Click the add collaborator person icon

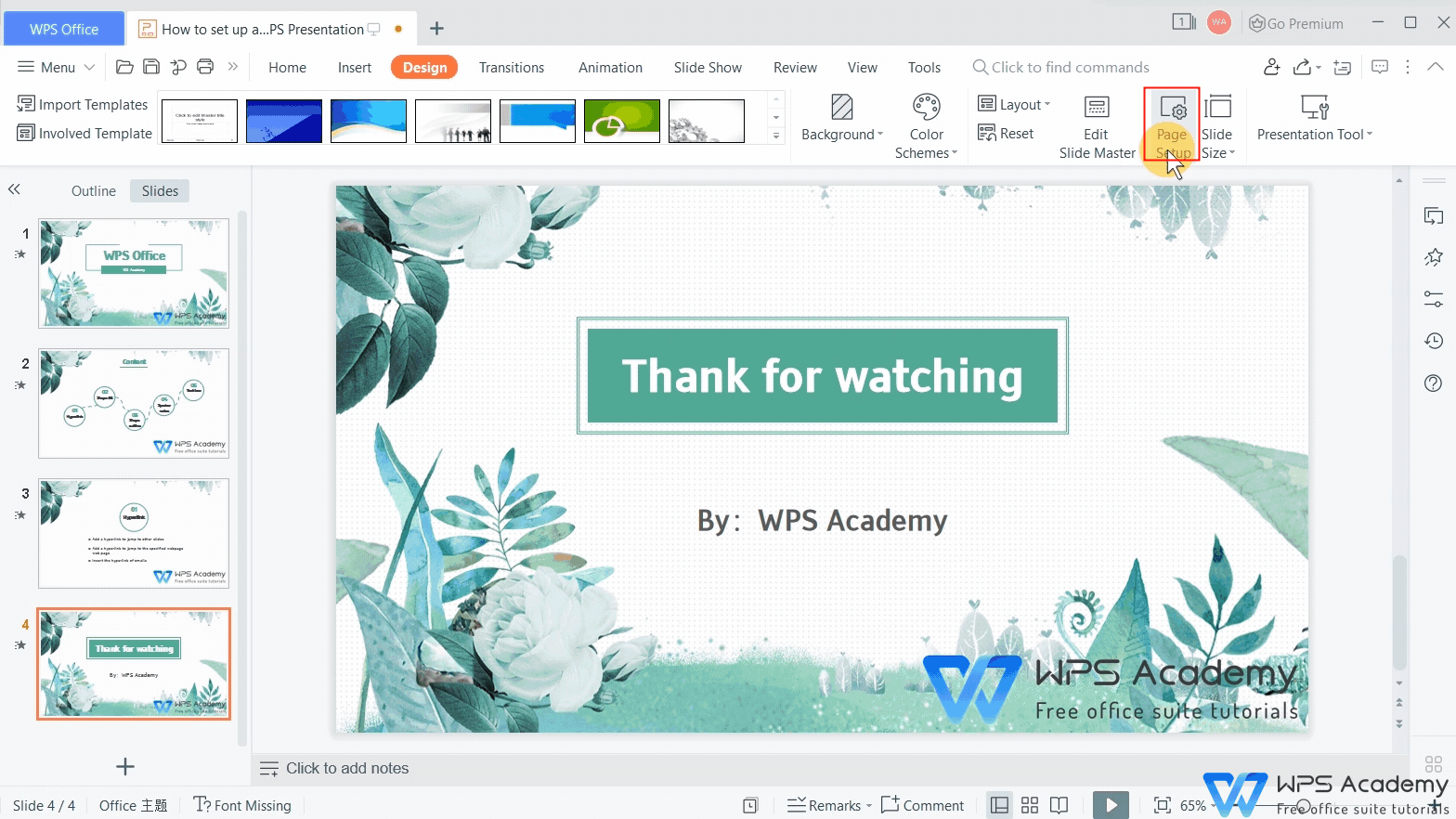coord(1272,67)
